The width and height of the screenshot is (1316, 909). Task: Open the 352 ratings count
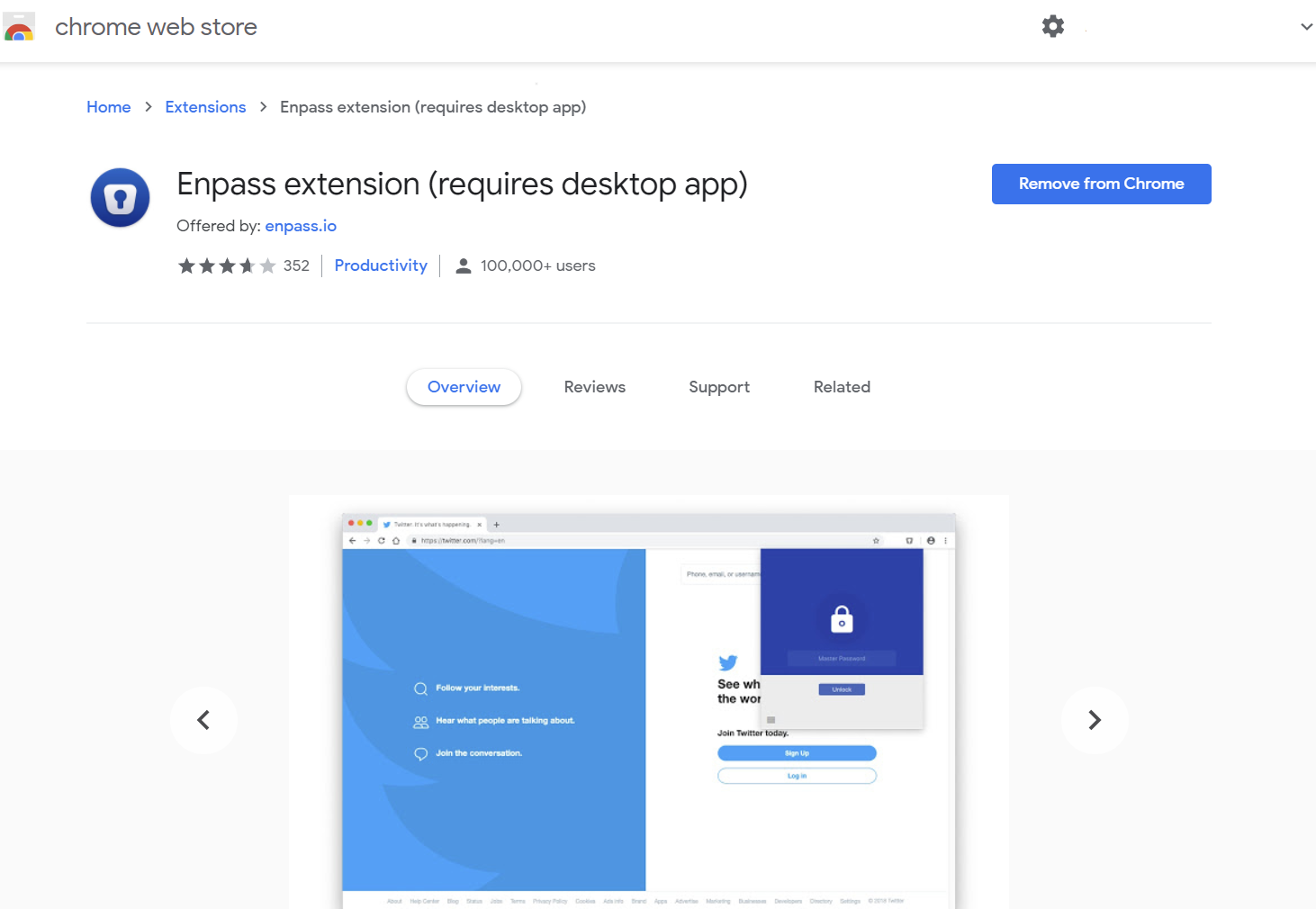[x=296, y=265]
